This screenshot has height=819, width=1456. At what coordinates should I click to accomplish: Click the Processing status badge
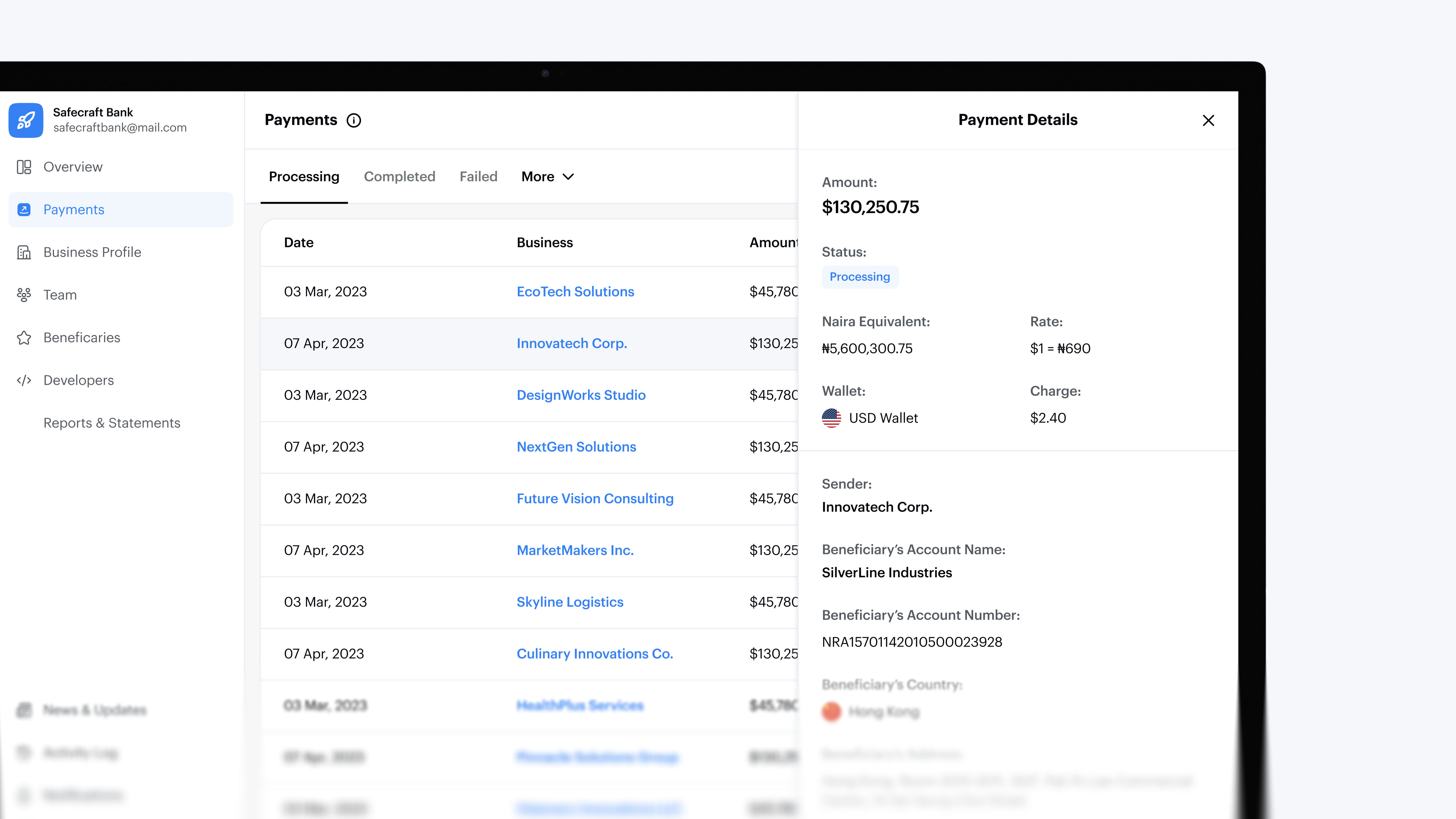click(860, 277)
